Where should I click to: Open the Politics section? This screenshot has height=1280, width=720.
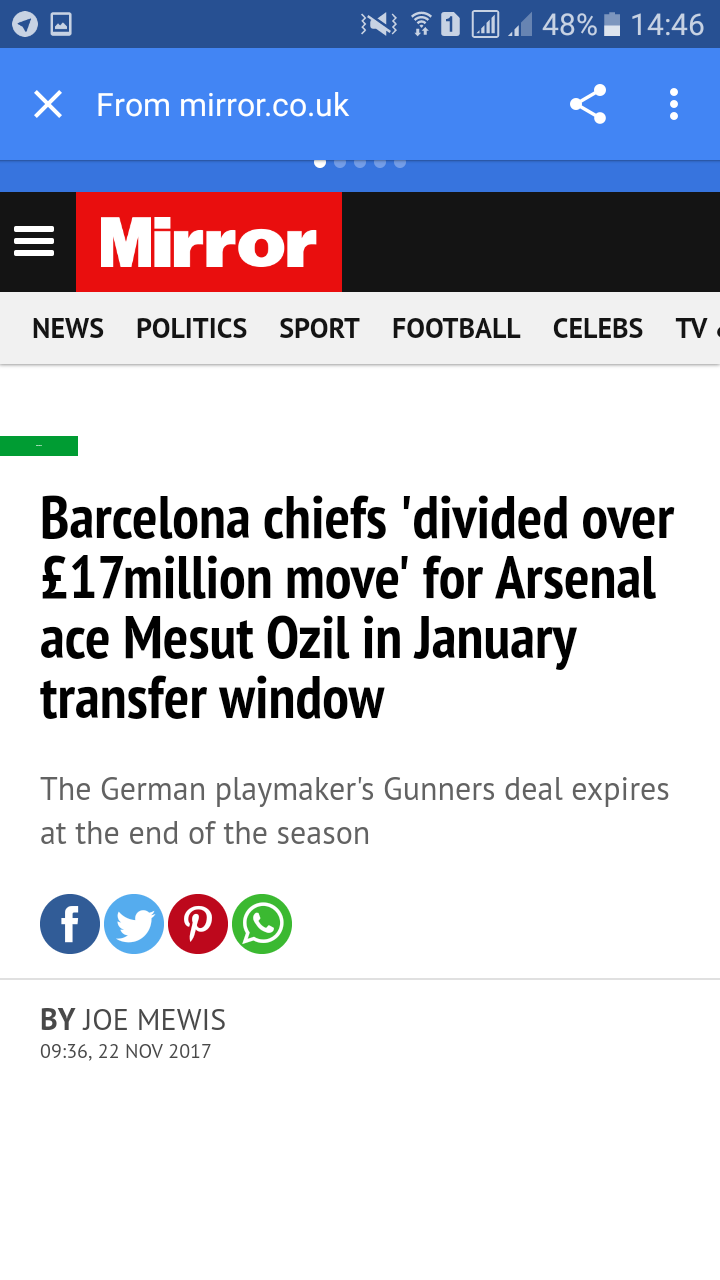pyautogui.click(x=192, y=328)
